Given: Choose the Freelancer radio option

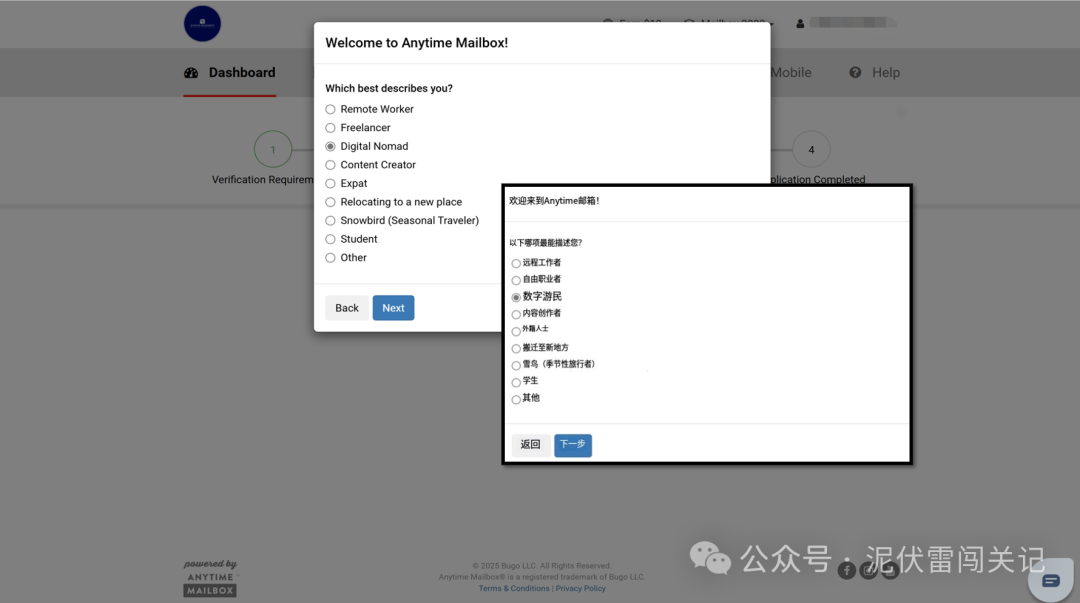Looking at the screenshot, I should click(331, 127).
